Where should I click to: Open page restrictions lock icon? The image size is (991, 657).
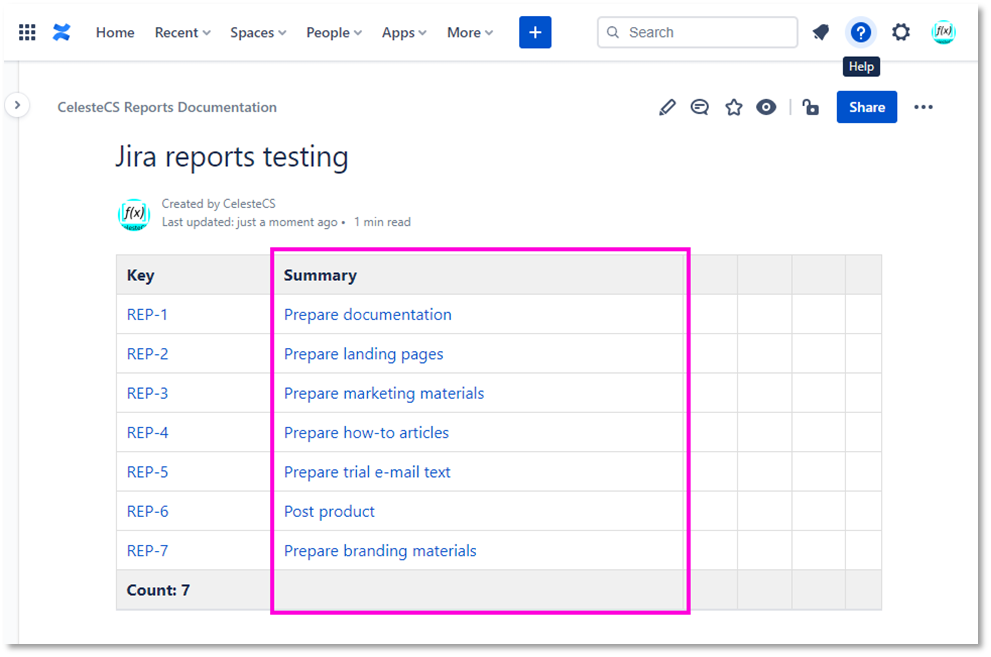(810, 107)
